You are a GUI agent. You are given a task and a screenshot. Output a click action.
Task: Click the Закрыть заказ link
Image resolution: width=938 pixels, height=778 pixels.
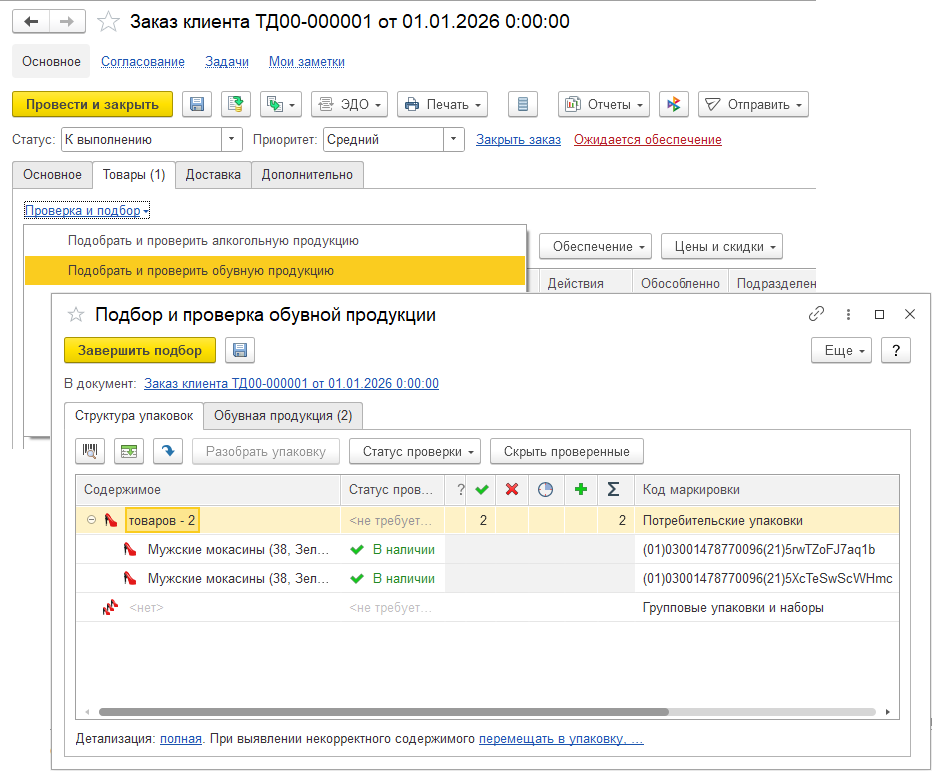click(518, 140)
